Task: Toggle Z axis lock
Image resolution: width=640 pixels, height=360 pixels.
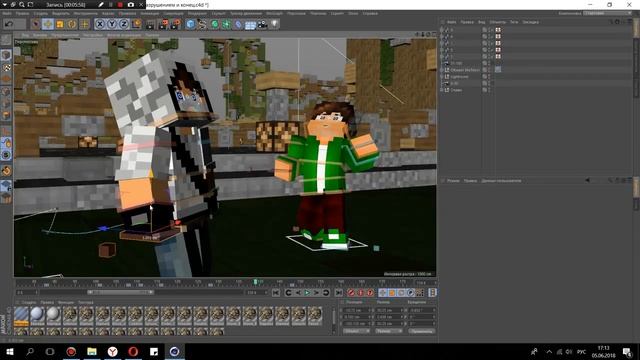Action: pos(124,24)
